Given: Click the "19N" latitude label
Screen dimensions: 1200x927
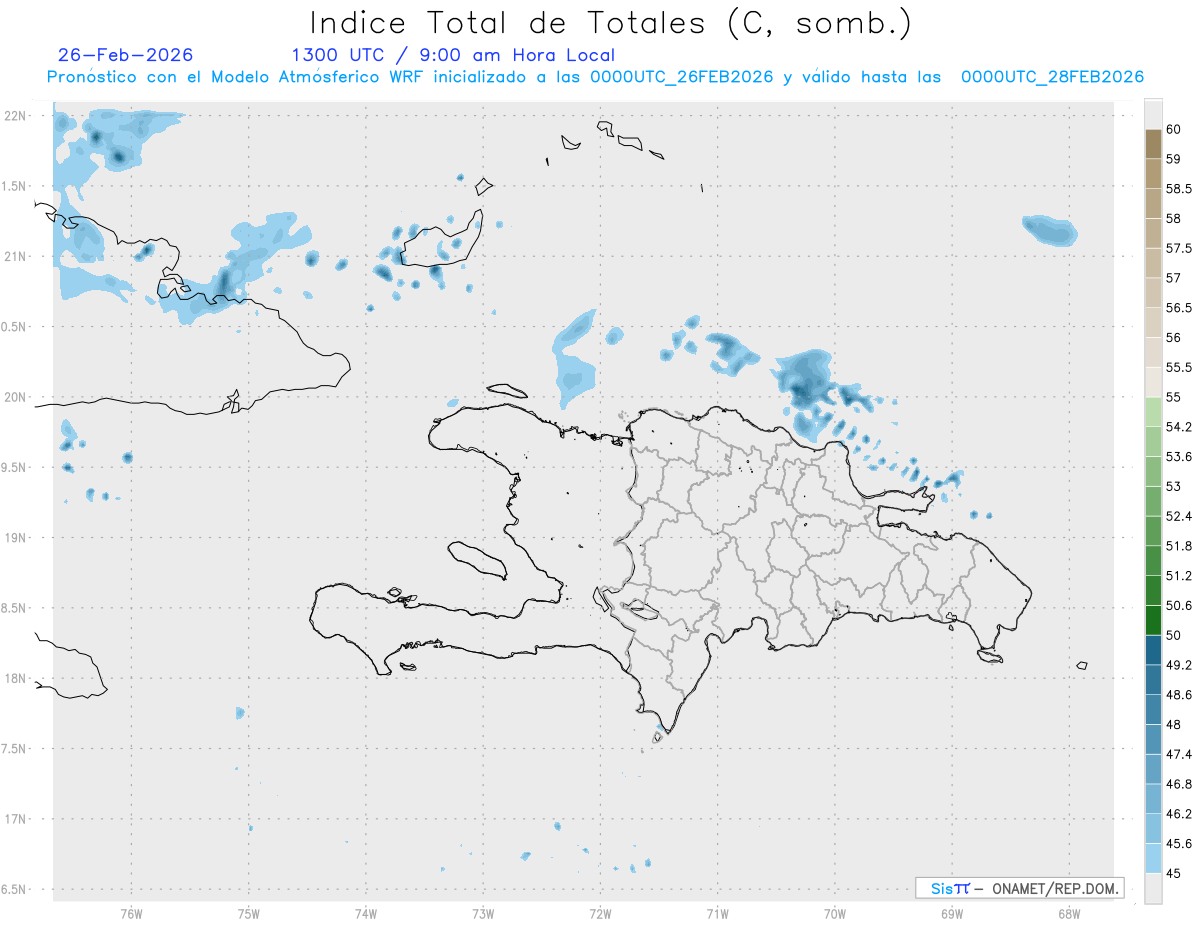Looking at the screenshot, I should [16, 538].
